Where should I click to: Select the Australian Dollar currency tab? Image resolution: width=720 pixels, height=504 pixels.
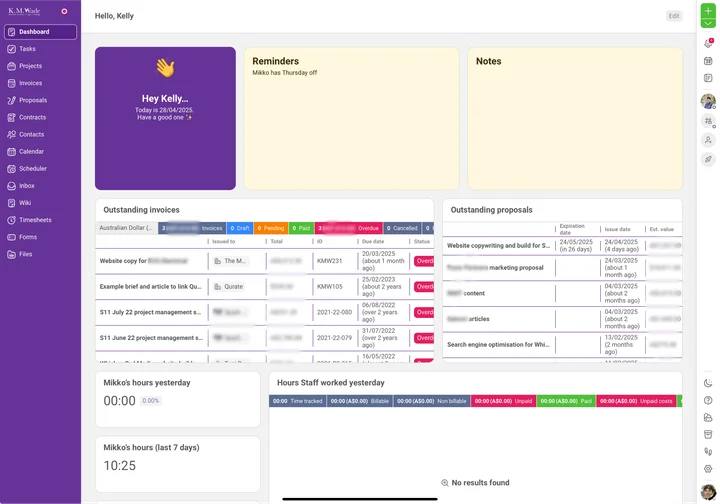[x=126, y=228]
